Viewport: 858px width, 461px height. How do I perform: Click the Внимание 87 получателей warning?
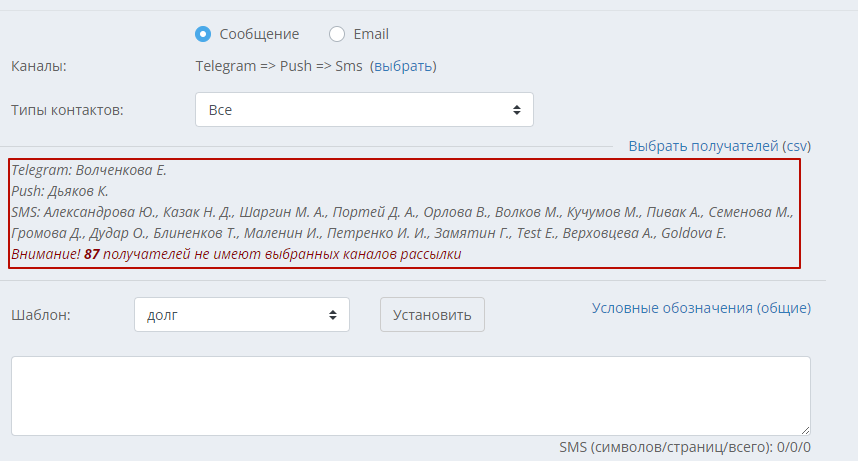(236, 254)
